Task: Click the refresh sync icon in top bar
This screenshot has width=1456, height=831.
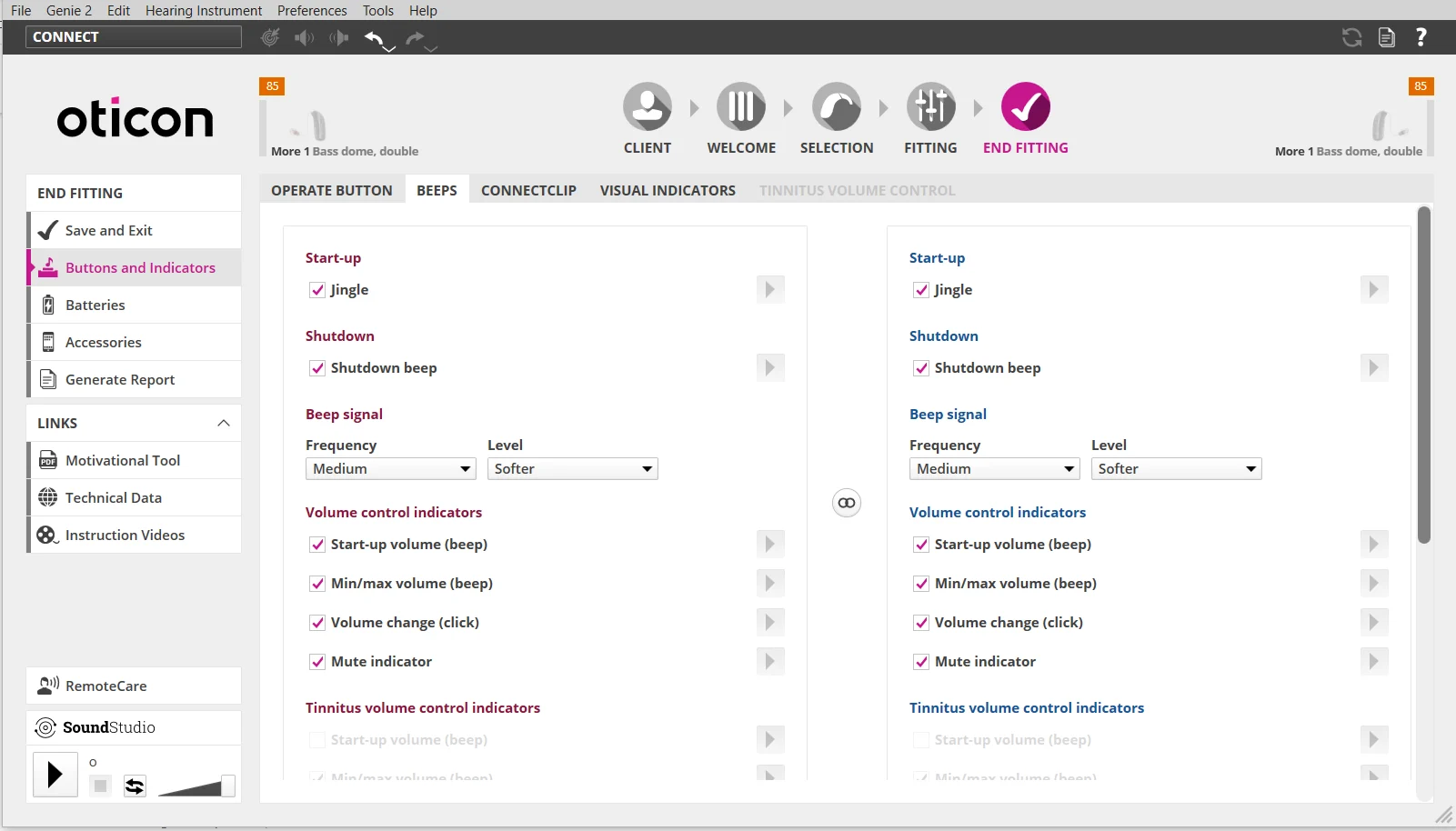Action: click(x=1352, y=37)
